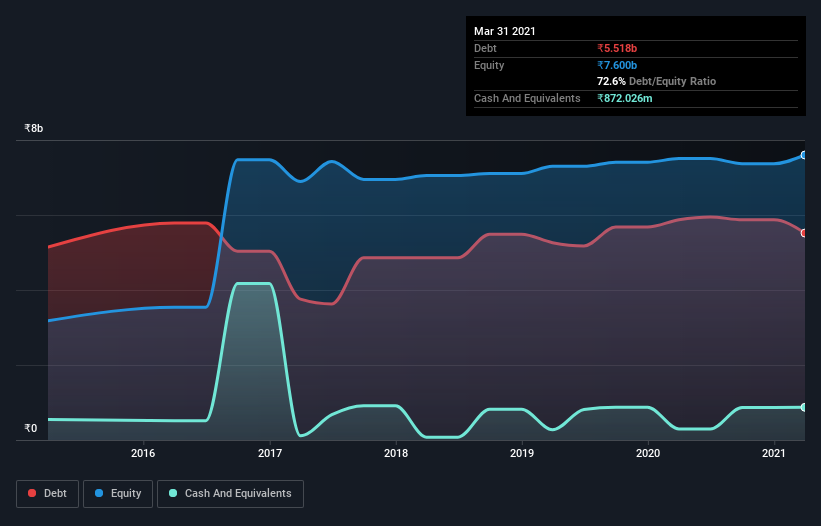Click the teal Cash legend dot
The image size is (821, 526).
[173, 493]
